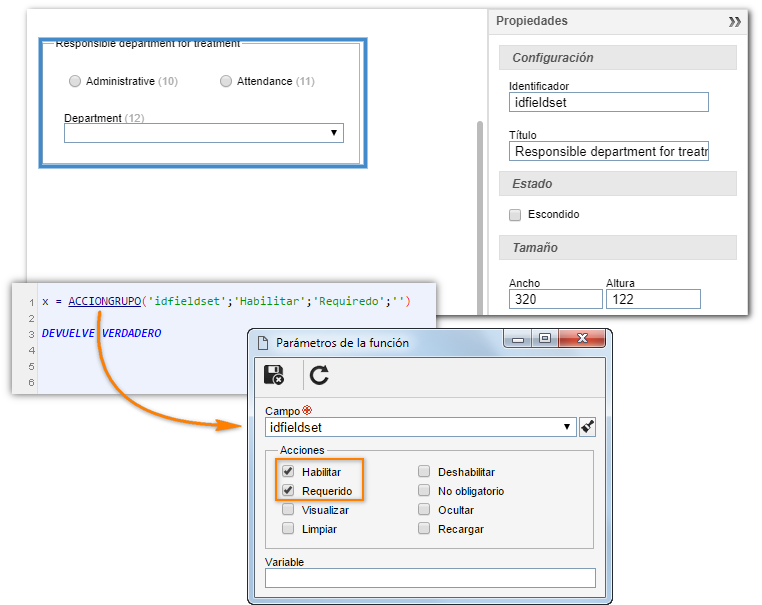
Task: Click the Configuración section header
Action: [618, 58]
